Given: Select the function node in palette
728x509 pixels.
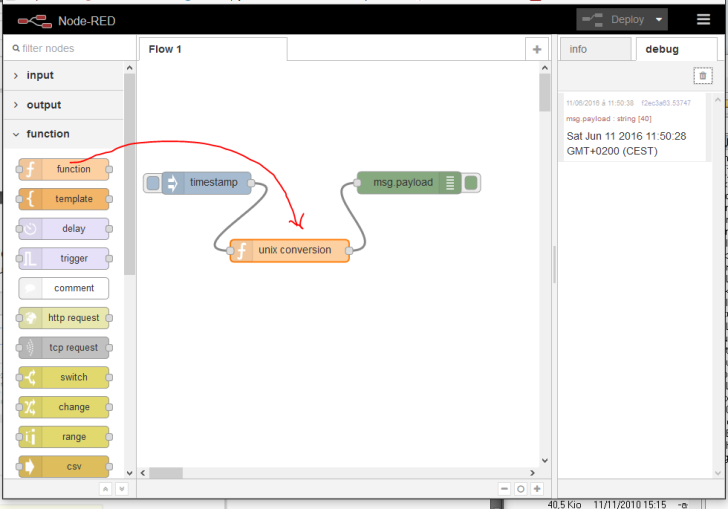Looking at the screenshot, I should 64,169.
